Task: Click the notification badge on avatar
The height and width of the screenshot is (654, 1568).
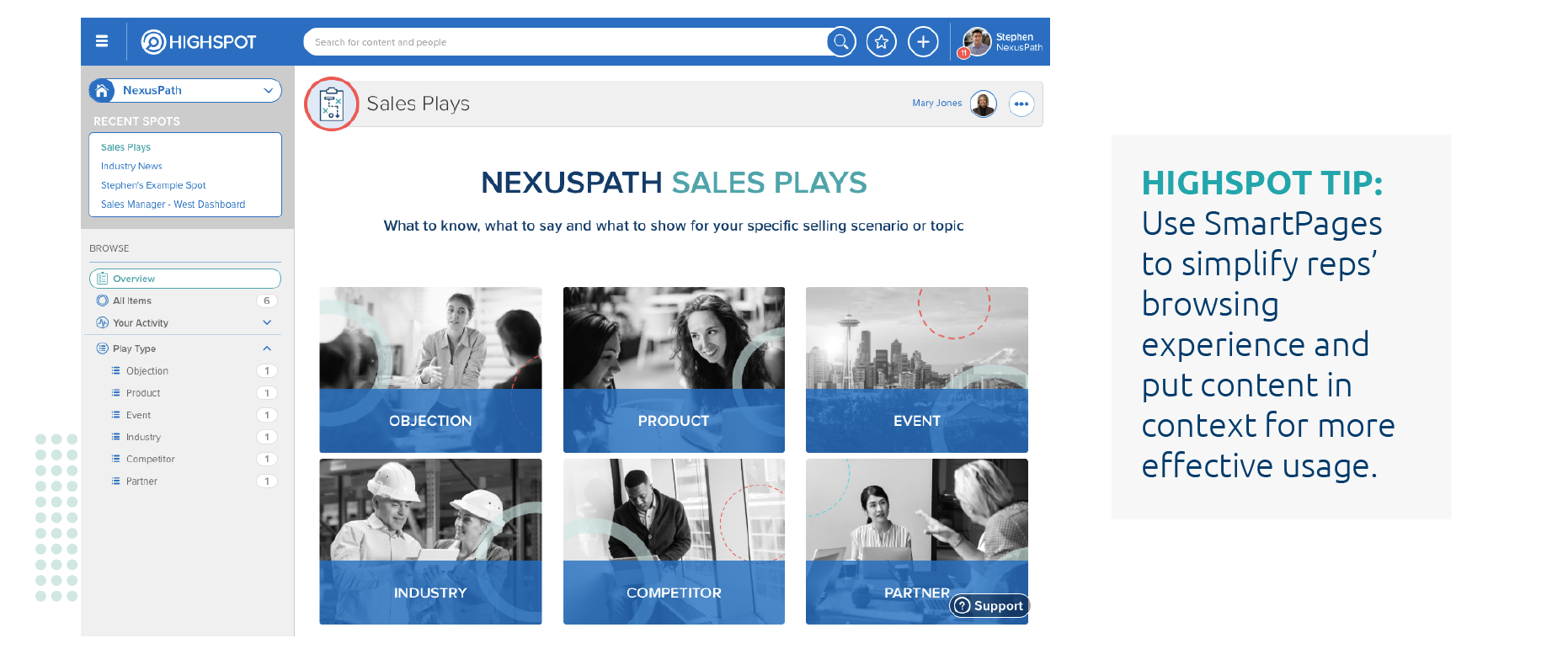Action: (x=963, y=53)
